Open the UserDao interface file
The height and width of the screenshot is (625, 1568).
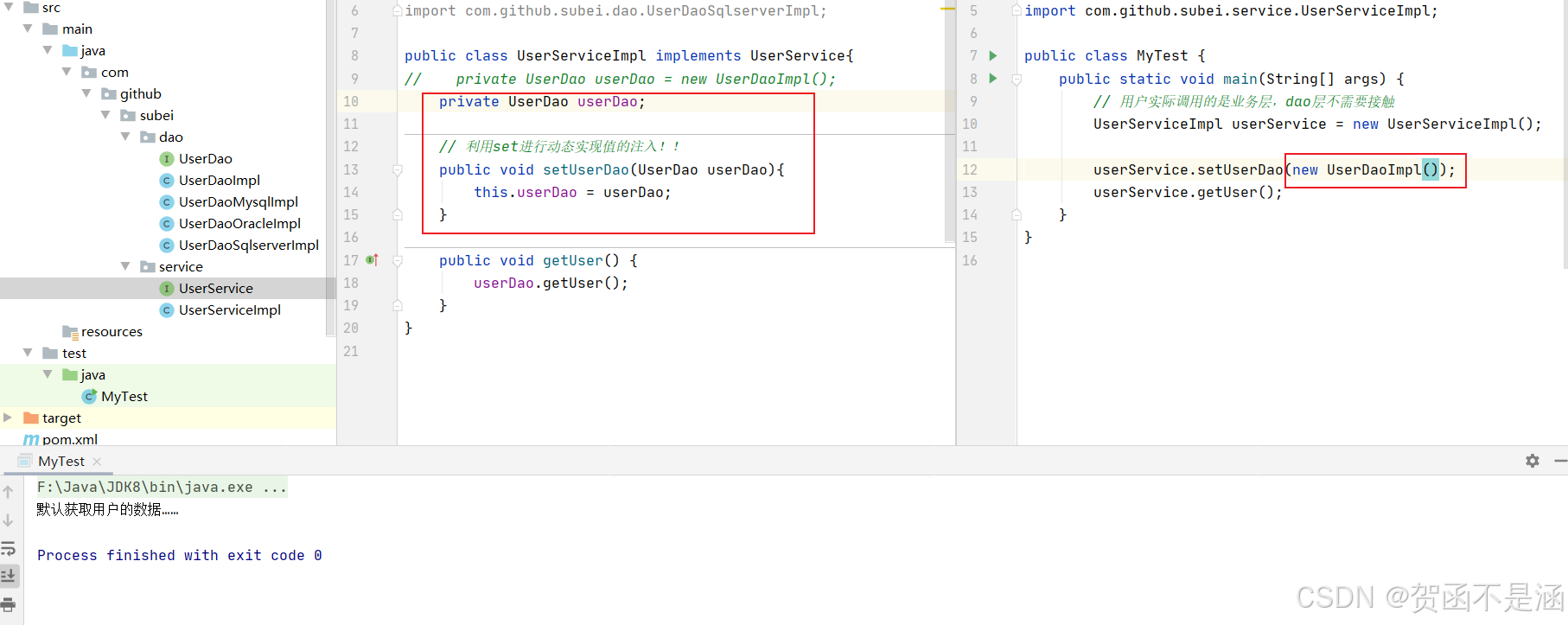click(x=205, y=158)
